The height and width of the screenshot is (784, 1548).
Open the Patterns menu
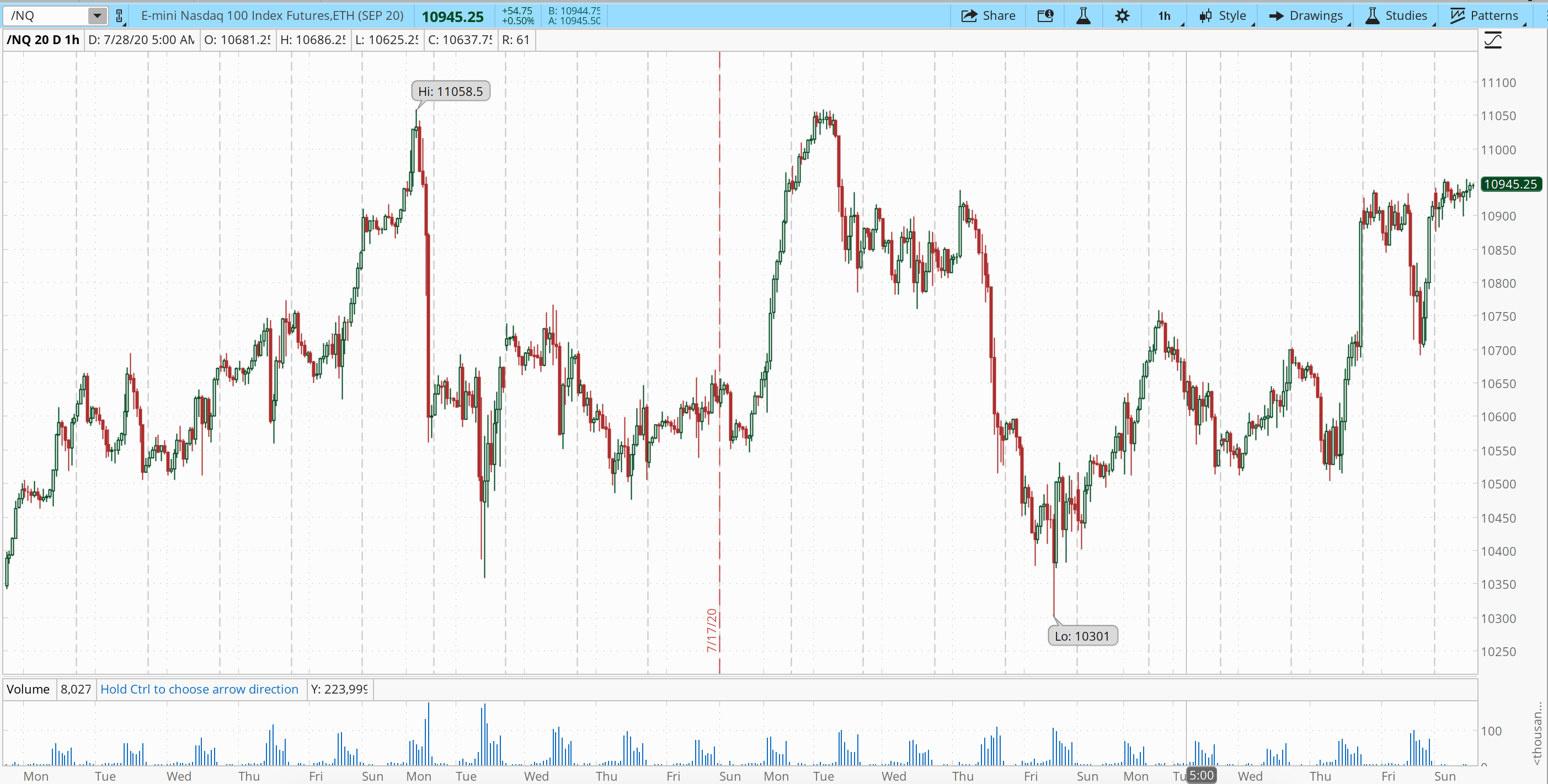pos(1485,15)
